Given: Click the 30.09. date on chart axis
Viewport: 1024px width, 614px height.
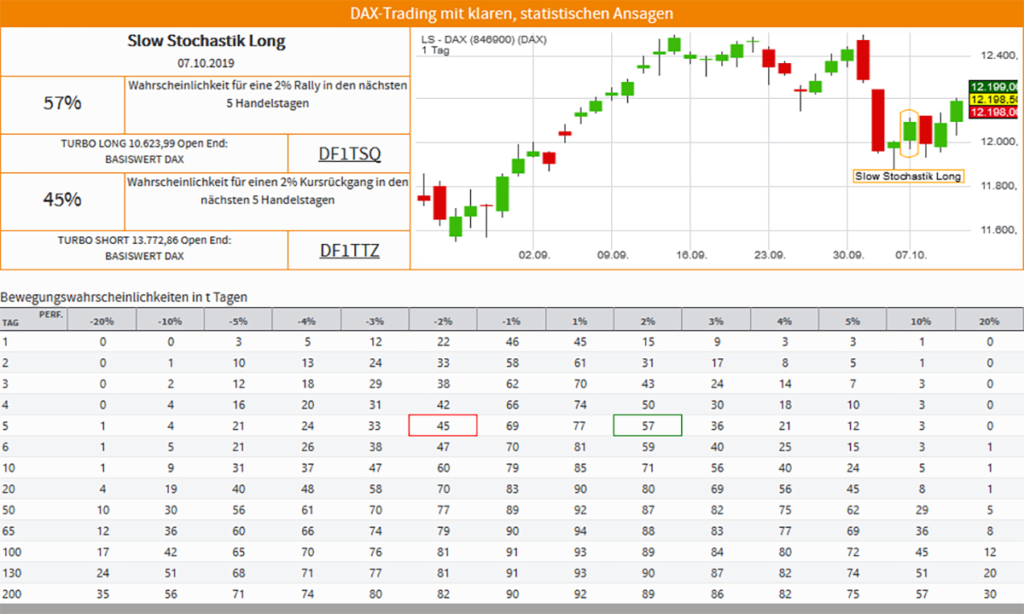Looking at the screenshot, I should pyautogui.click(x=848, y=255).
